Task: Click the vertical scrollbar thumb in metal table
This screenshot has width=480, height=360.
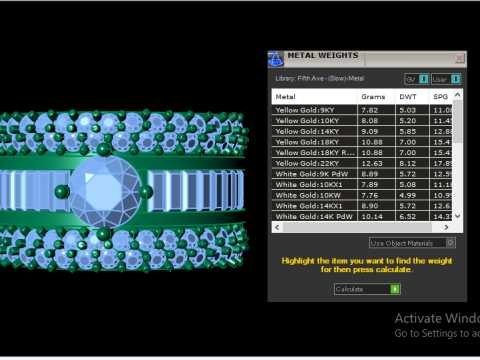Action: [458, 121]
